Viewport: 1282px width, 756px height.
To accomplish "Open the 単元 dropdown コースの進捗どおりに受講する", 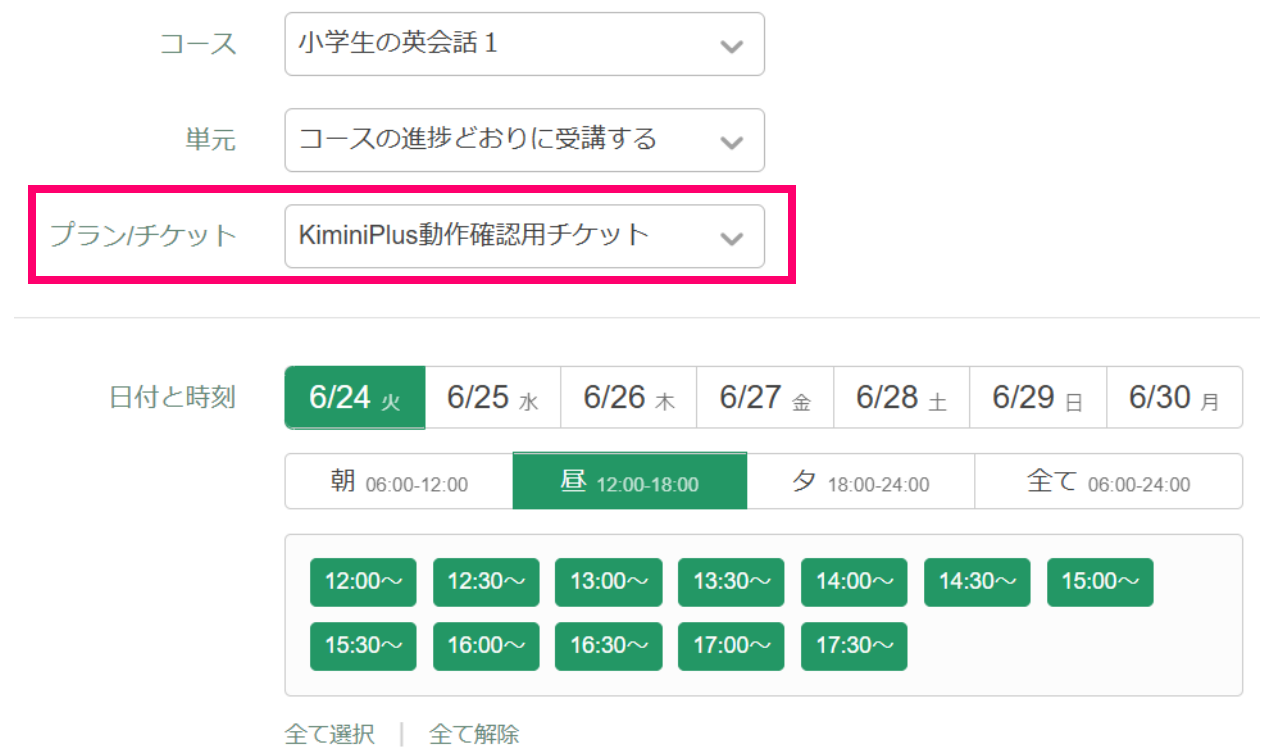I will coord(524,140).
